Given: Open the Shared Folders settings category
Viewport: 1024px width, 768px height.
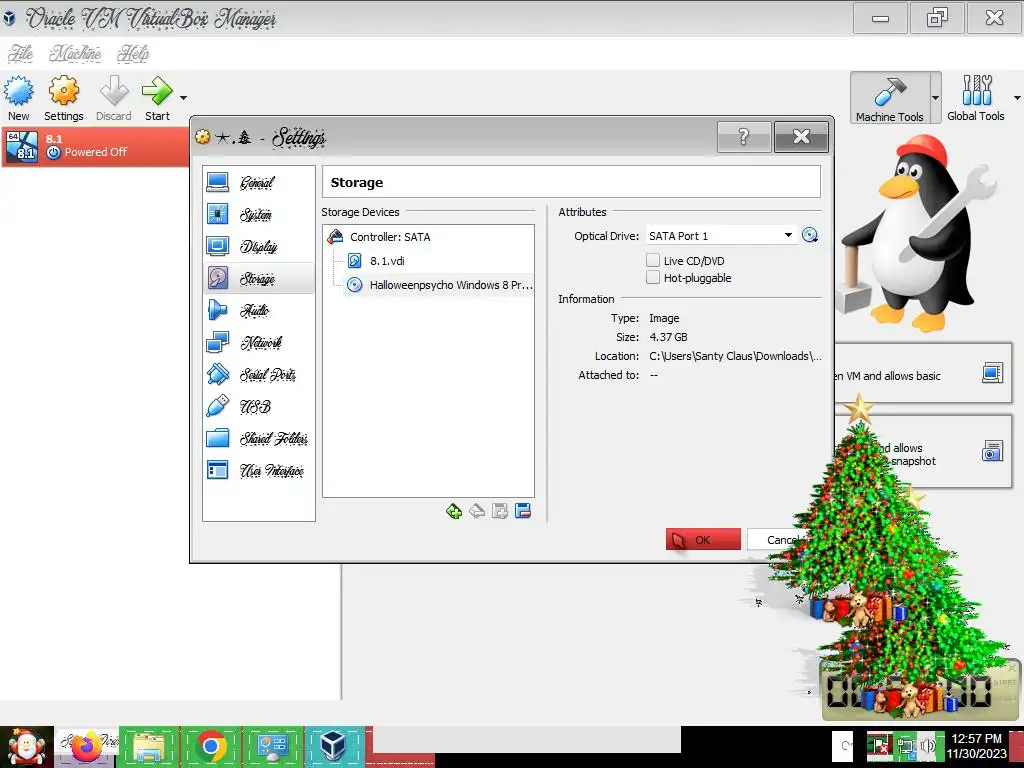Looking at the screenshot, I should pyautogui.click(x=258, y=438).
